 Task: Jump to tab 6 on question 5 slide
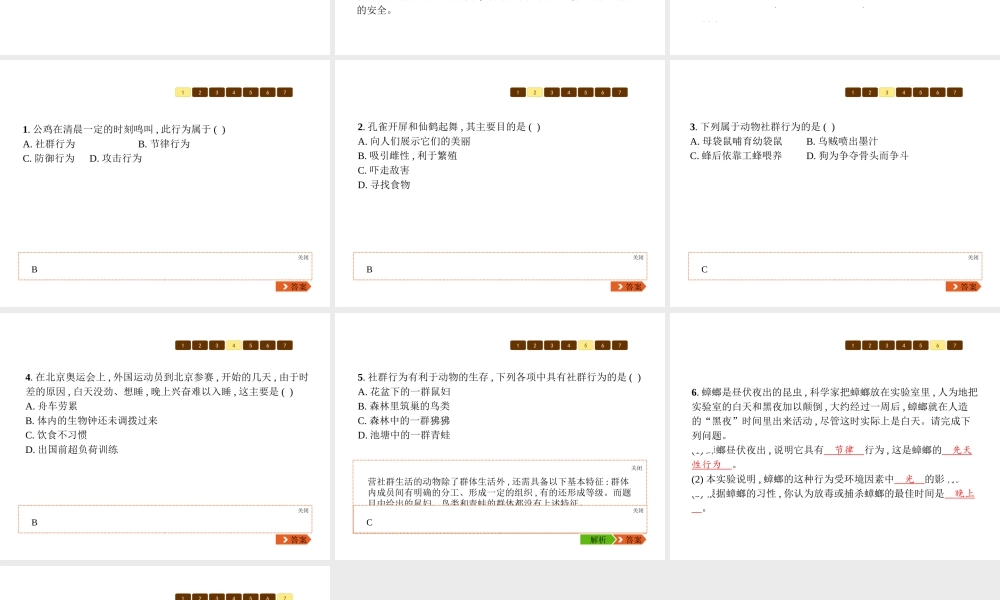(603, 345)
